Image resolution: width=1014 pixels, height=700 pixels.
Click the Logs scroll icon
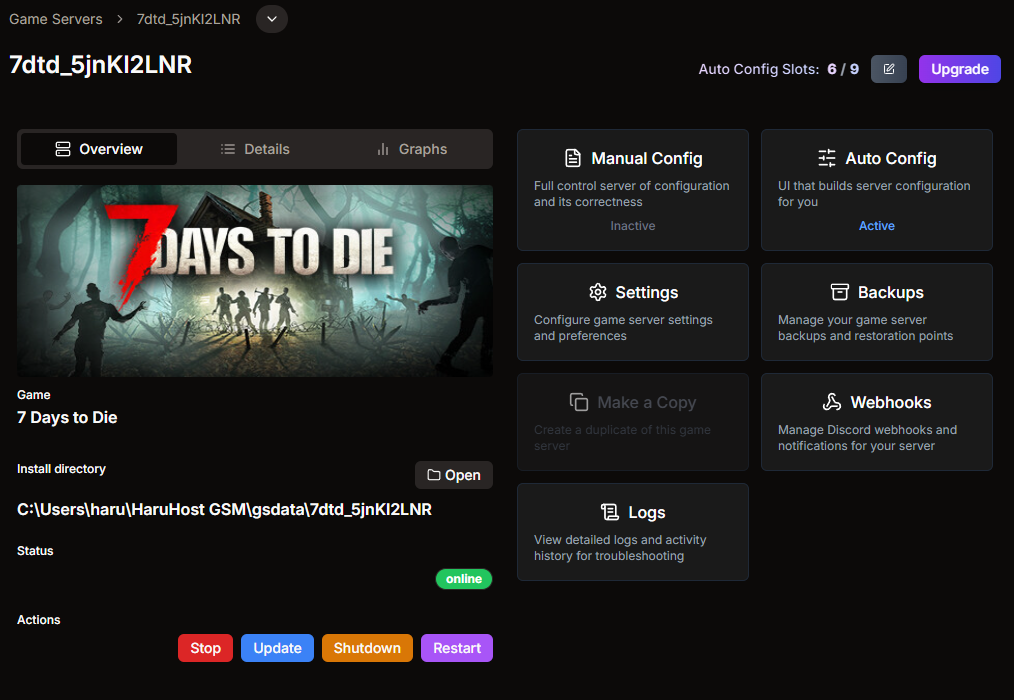(x=610, y=512)
